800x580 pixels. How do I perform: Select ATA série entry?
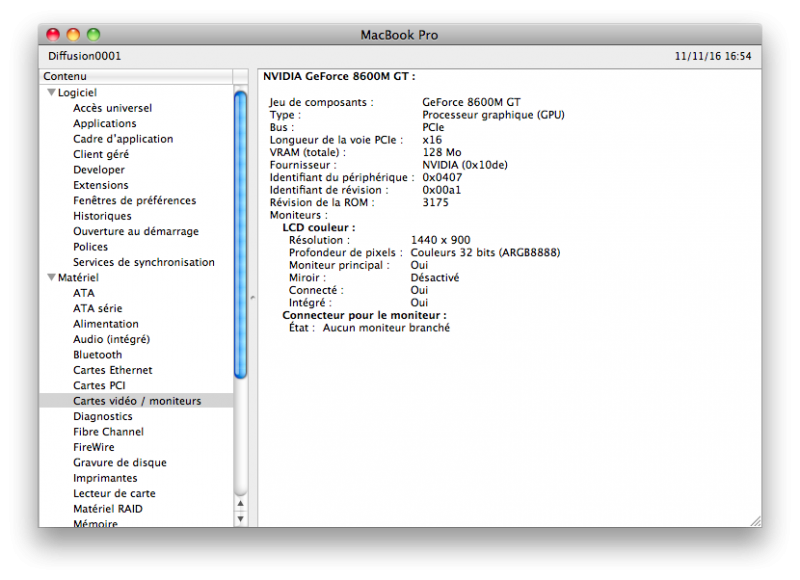(x=97, y=309)
